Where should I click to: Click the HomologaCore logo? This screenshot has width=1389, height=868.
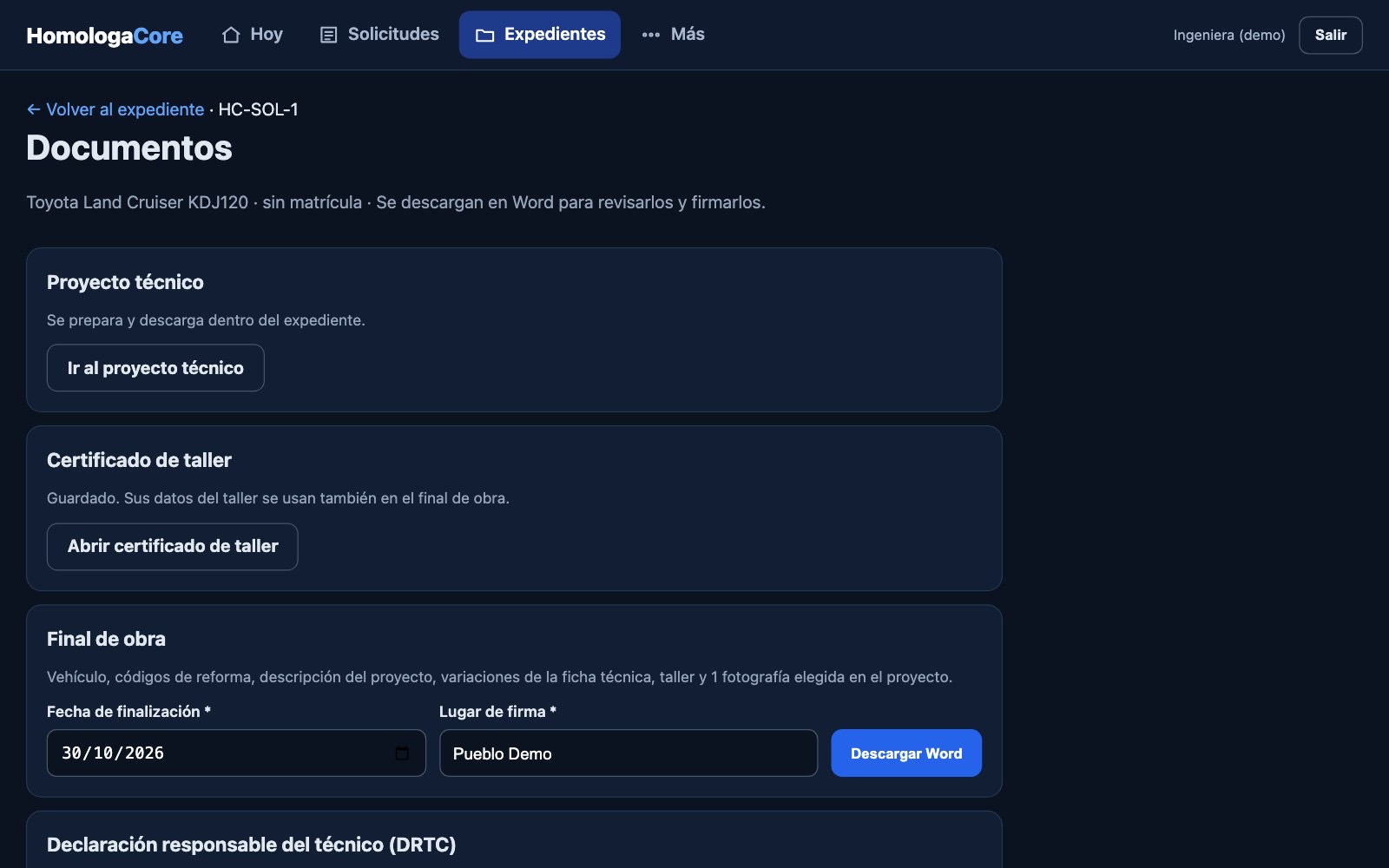(104, 36)
